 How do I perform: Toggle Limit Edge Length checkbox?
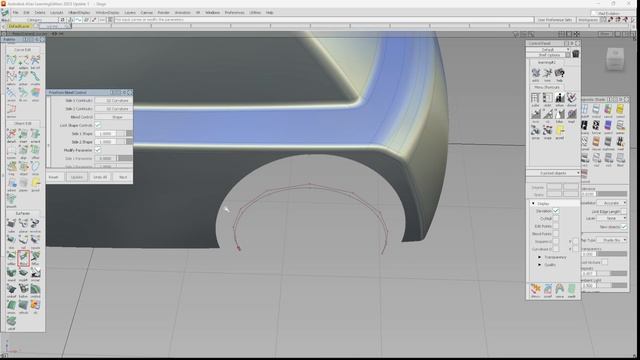tap(624, 211)
